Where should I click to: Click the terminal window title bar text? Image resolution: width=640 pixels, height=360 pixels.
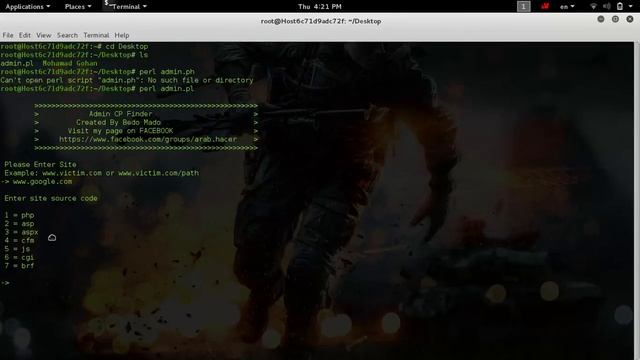[x=321, y=21]
